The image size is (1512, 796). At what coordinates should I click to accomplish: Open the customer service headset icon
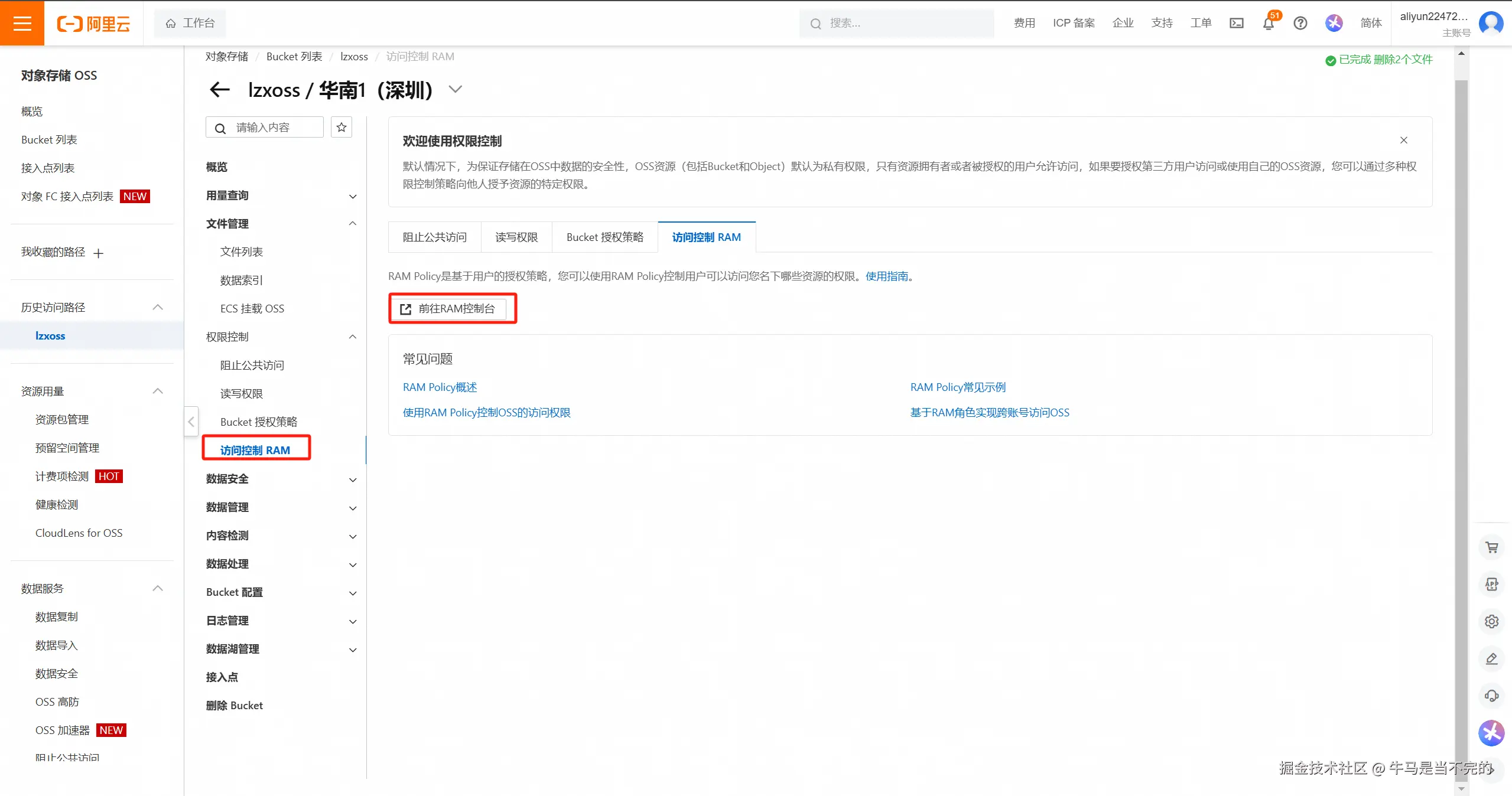click(1492, 696)
